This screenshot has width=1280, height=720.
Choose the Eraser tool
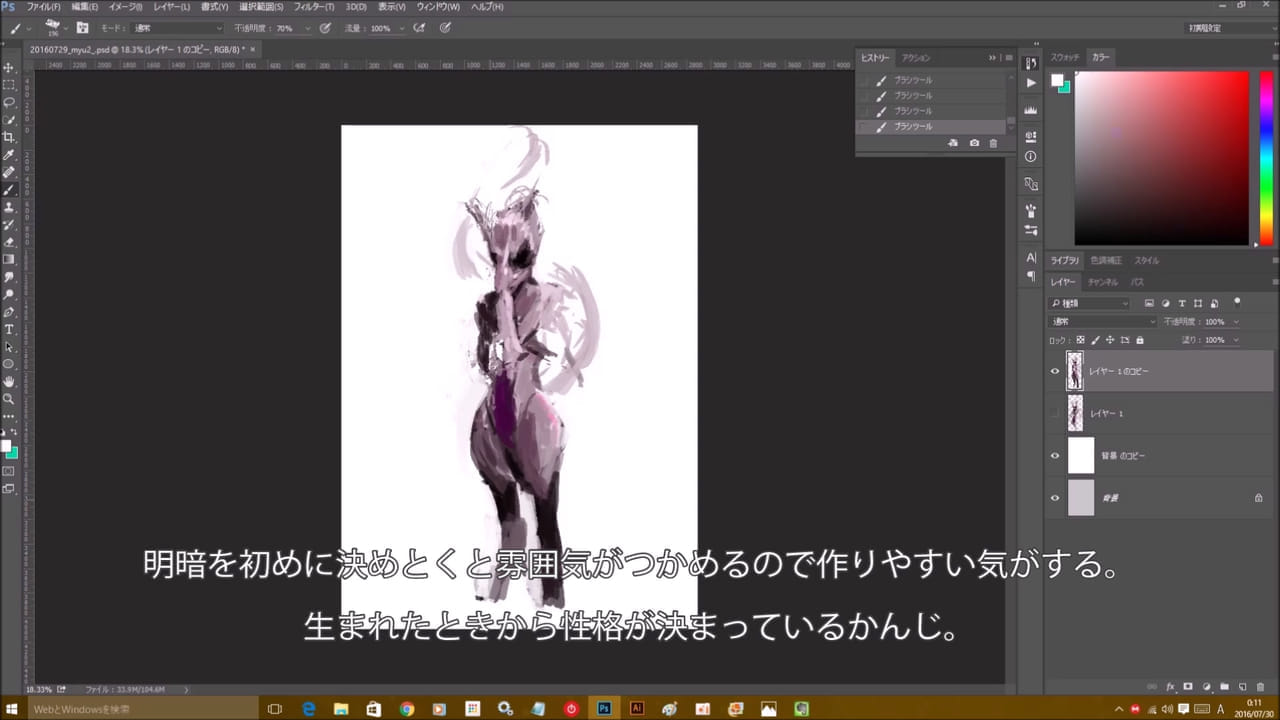(x=9, y=241)
